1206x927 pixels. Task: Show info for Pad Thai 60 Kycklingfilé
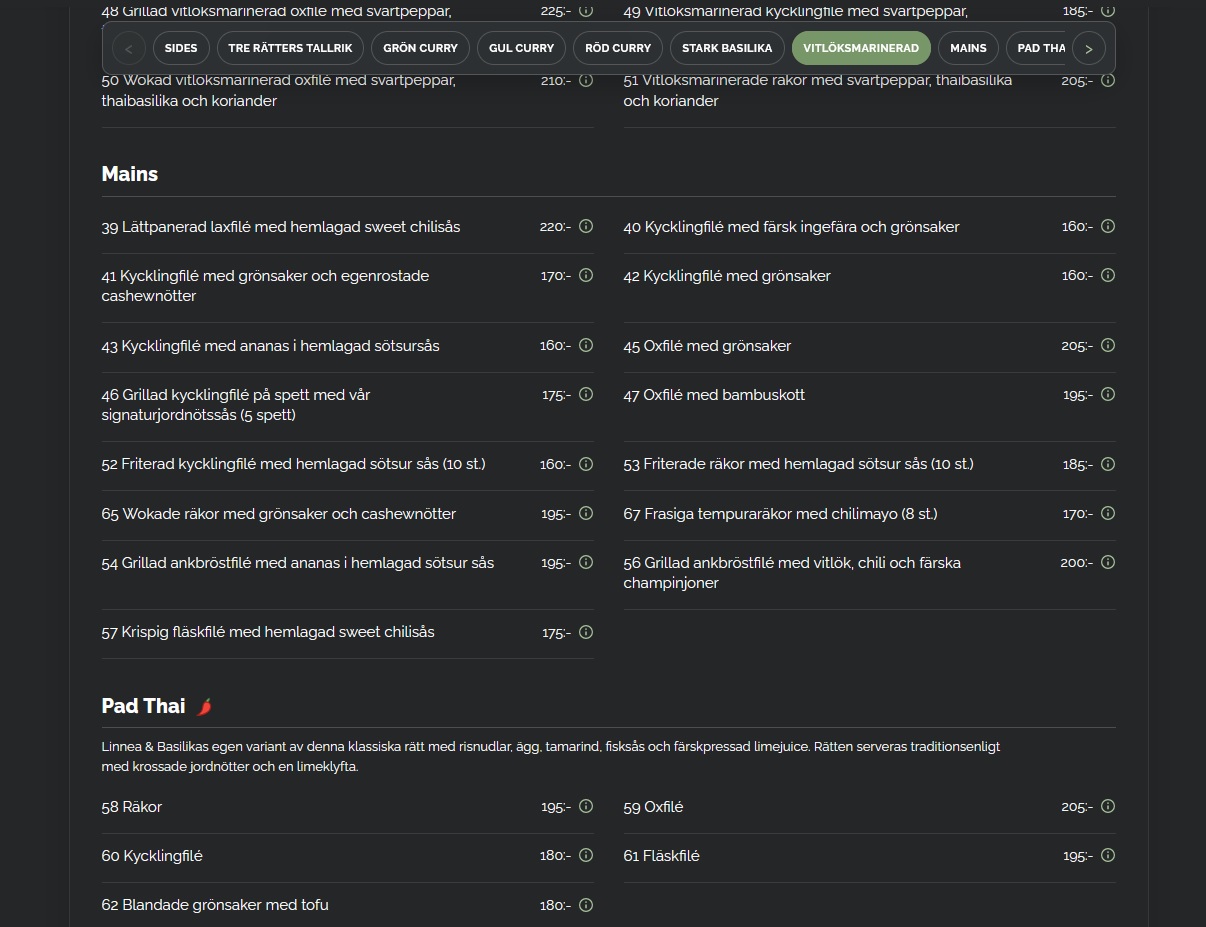coord(586,856)
